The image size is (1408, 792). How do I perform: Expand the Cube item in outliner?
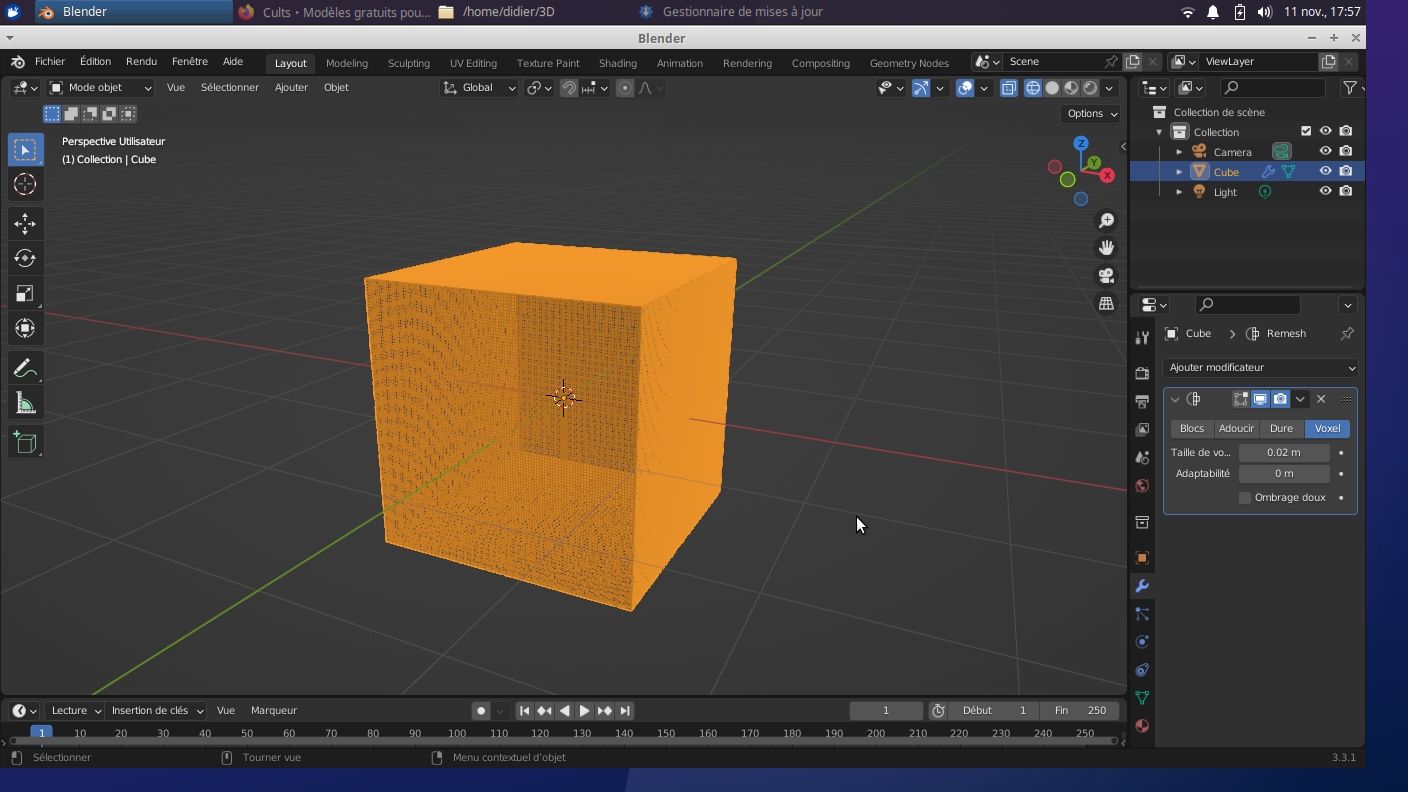pyautogui.click(x=1179, y=172)
